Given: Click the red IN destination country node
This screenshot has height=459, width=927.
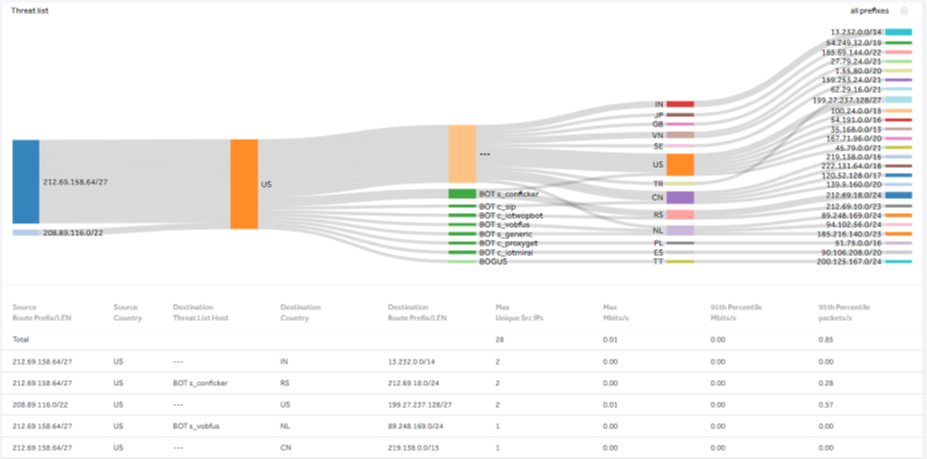Looking at the screenshot, I should coord(680,104).
